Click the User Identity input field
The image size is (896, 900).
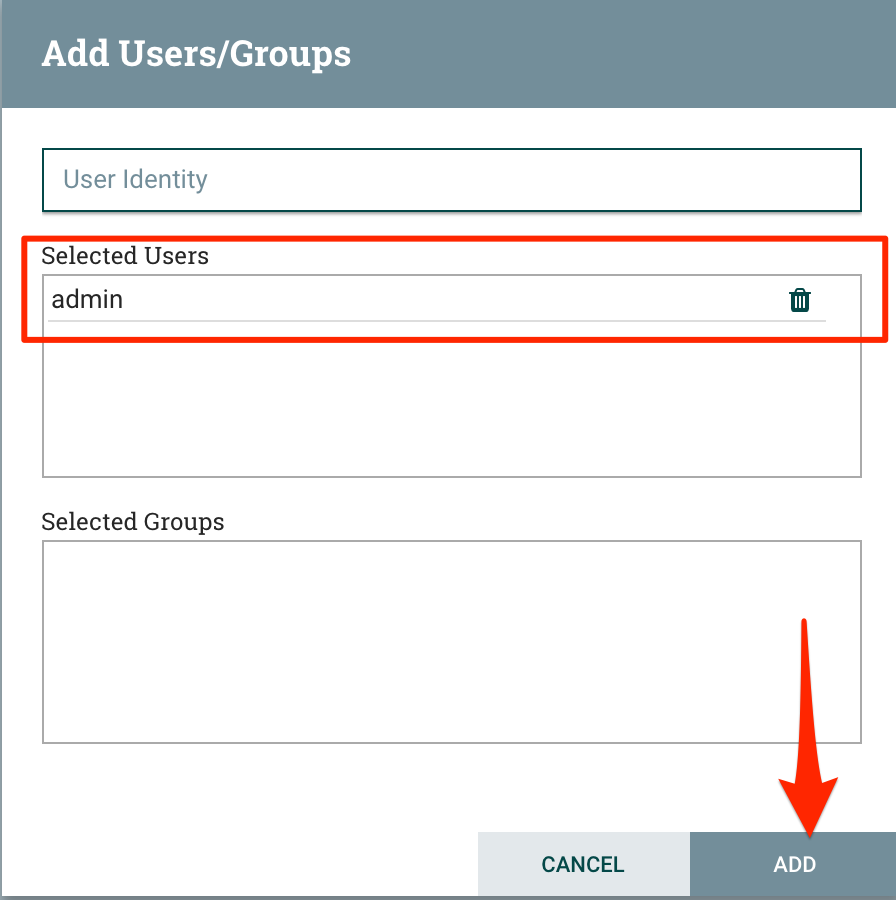point(451,180)
